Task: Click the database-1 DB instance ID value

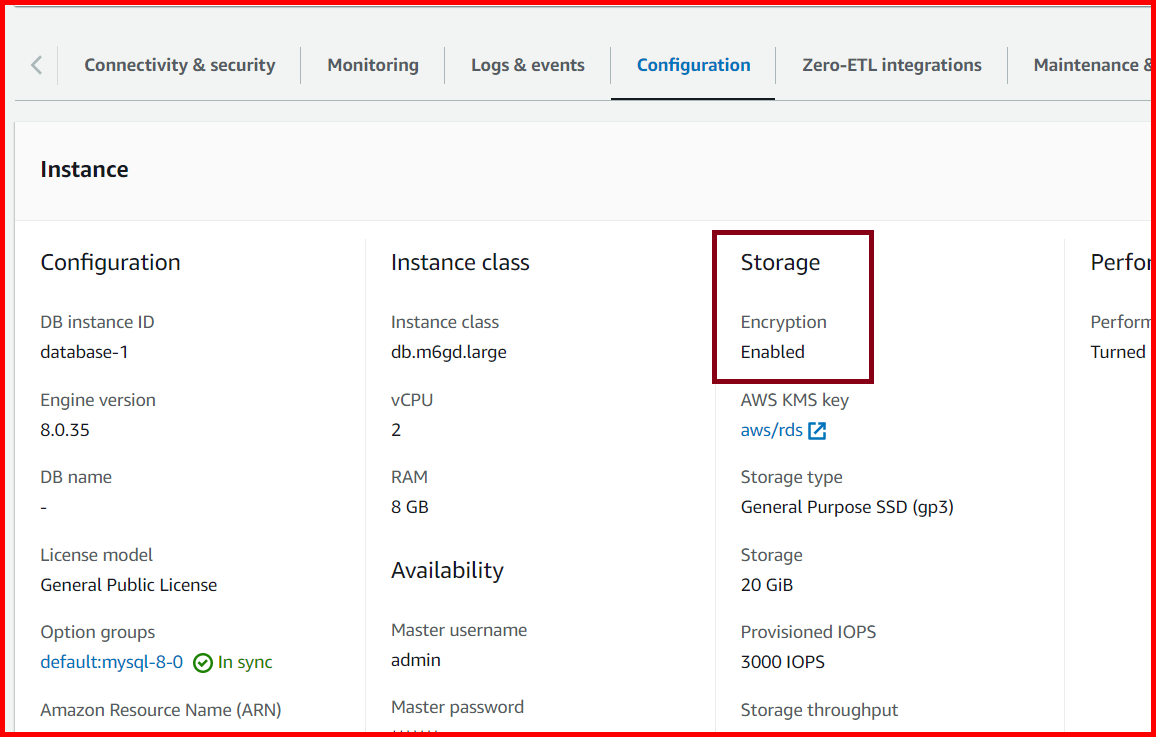Action: click(x=85, y=351)
